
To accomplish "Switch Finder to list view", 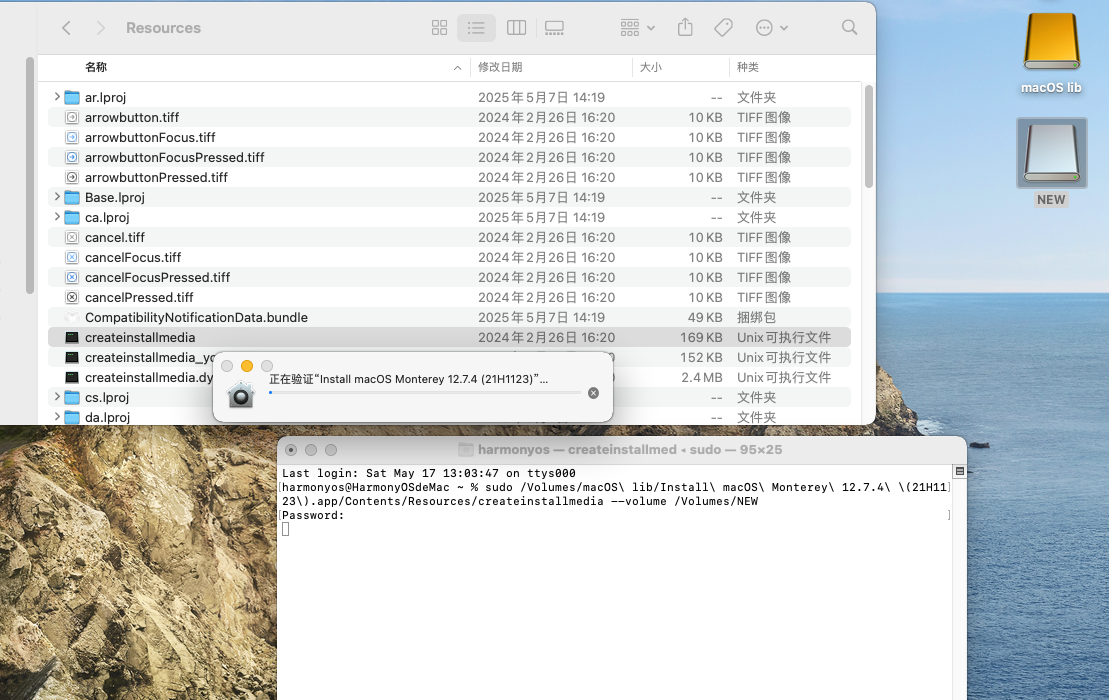I will click(476, 28).
